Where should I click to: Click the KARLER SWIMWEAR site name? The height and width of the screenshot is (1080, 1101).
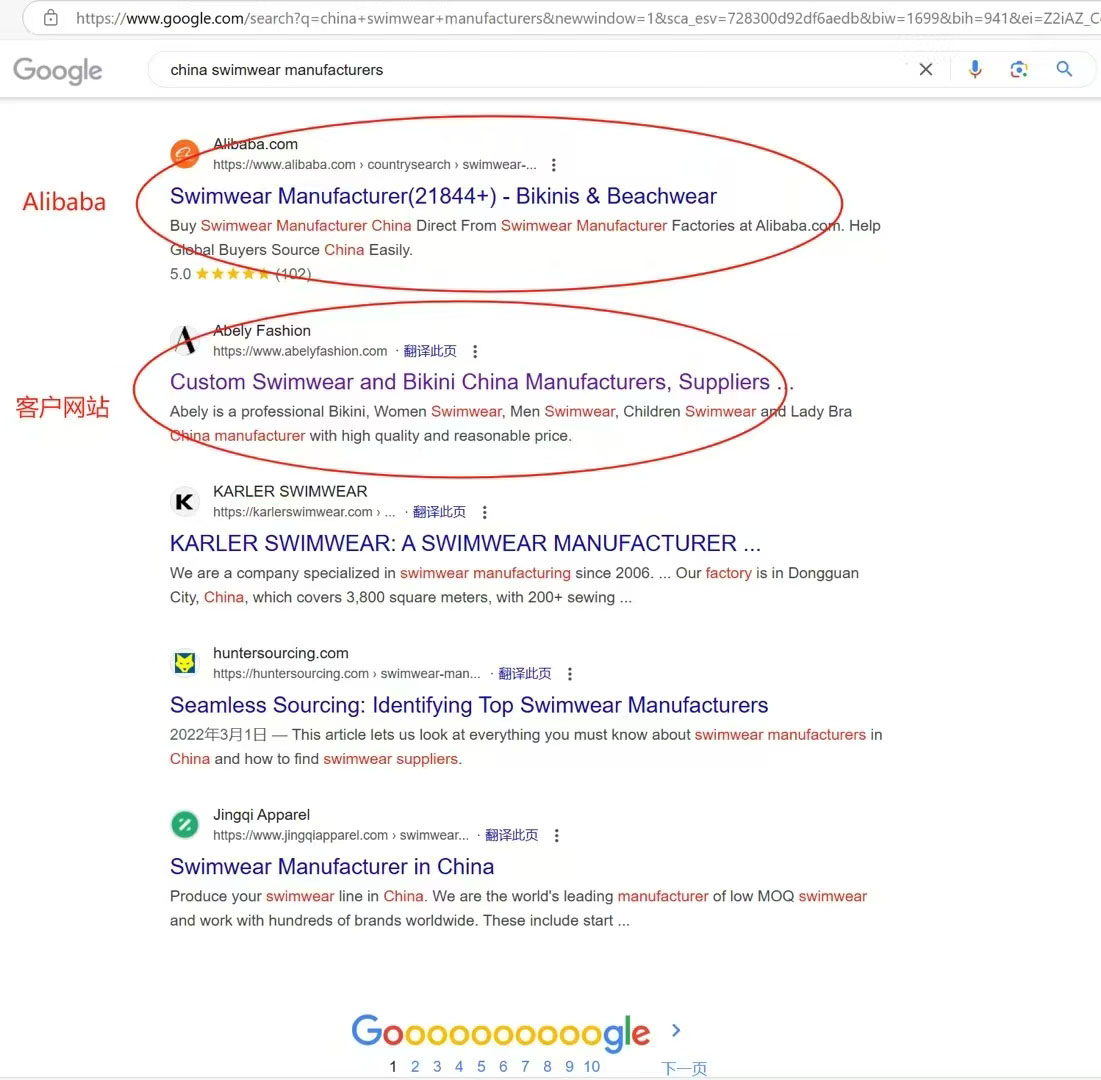290,492
